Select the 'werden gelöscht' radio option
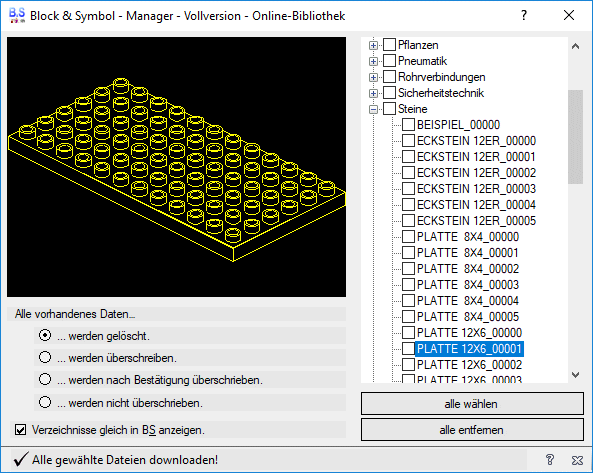The width and height of the screenshot is (593, 473). pos(45,335)
